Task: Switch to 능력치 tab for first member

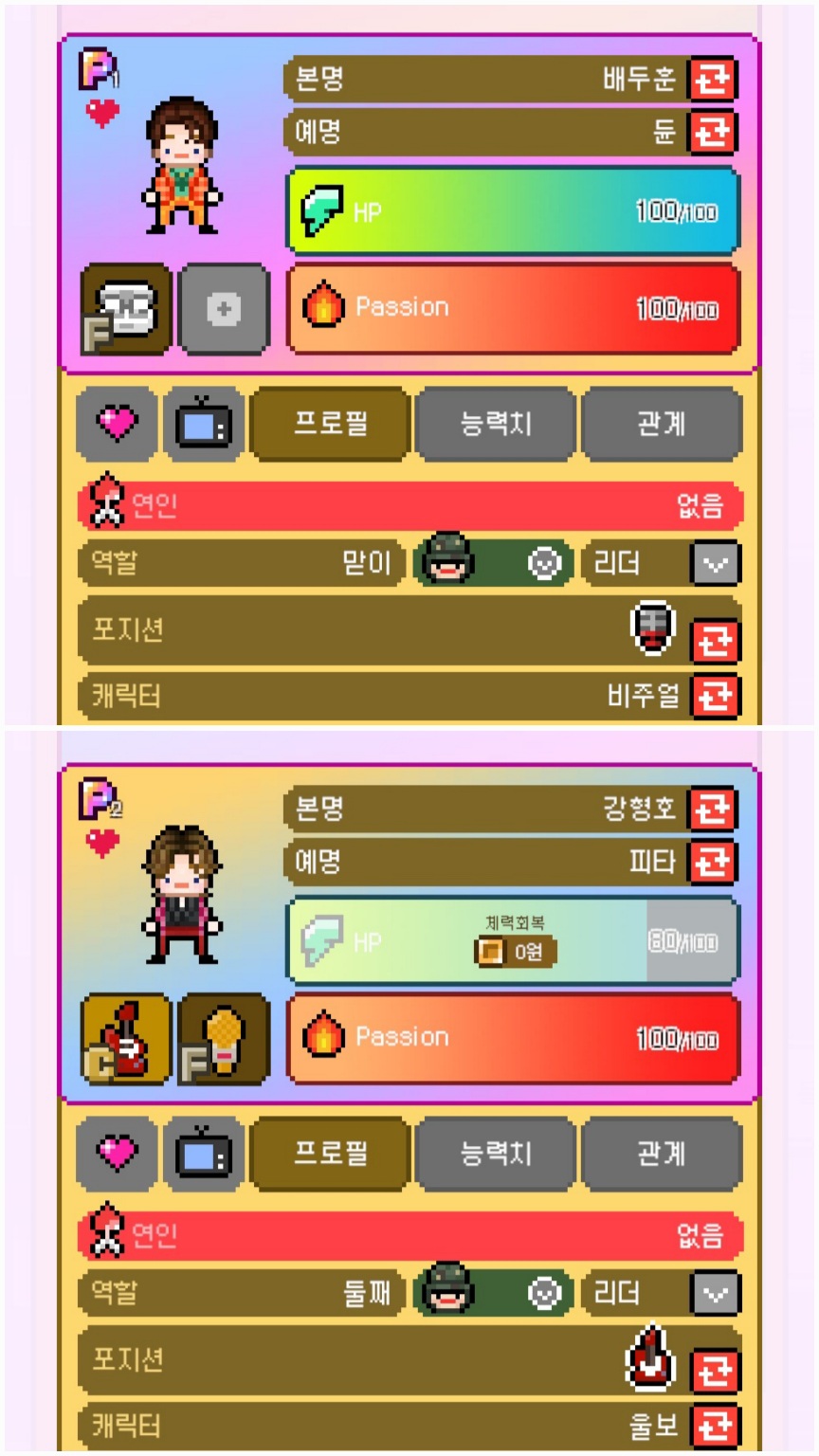Action: (x=496, y=423)
